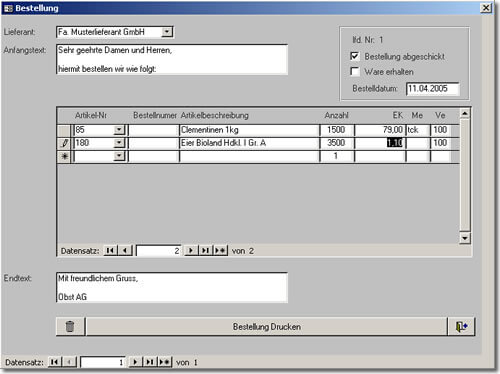The width and height of the screenshot is (500, 374).
Task: Go to previous record in order items navigator
Action: click(x=125, y=250)
